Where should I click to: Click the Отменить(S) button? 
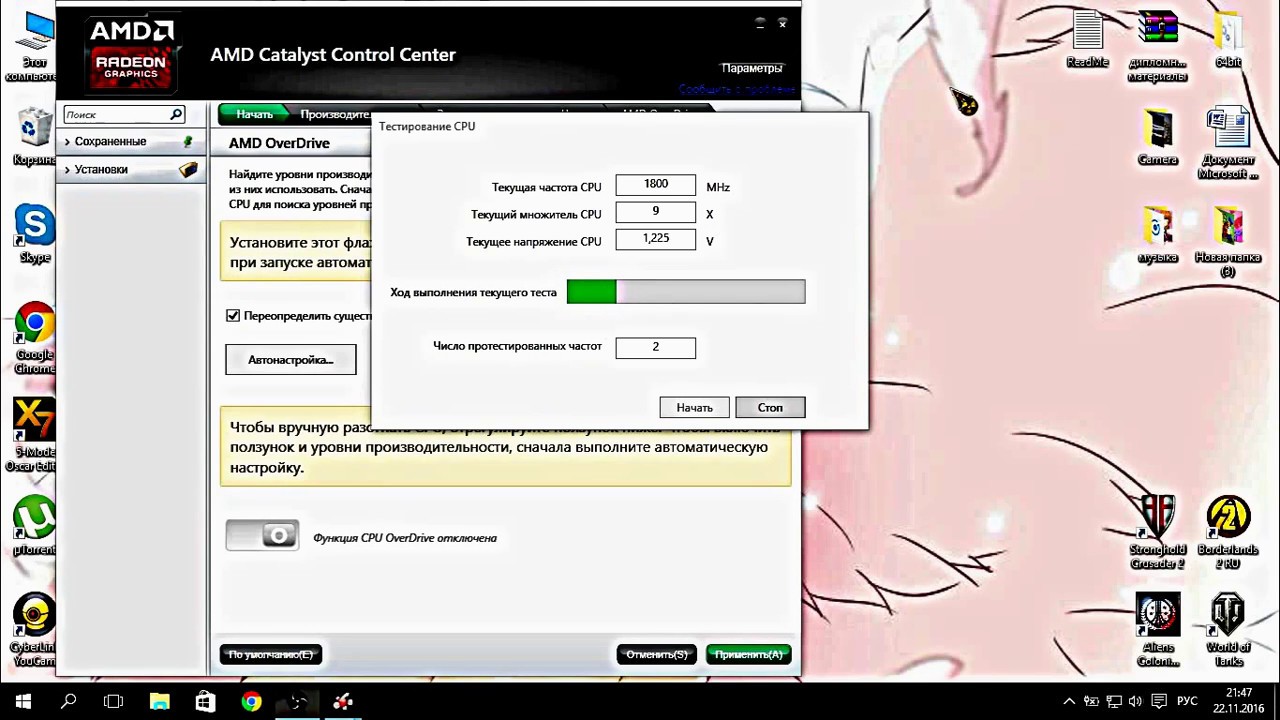pos(656,654)
